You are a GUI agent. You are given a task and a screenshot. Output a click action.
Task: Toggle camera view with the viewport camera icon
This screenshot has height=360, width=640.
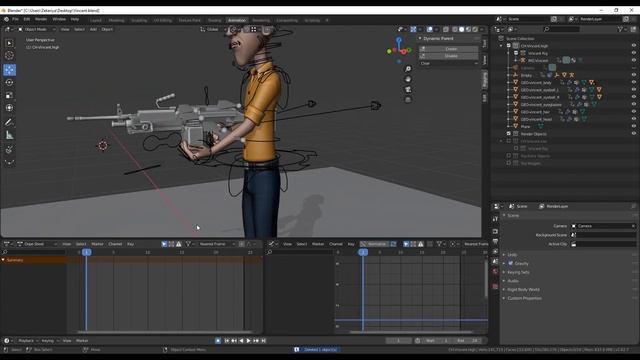pyautogui.click(x=408, y=89)
